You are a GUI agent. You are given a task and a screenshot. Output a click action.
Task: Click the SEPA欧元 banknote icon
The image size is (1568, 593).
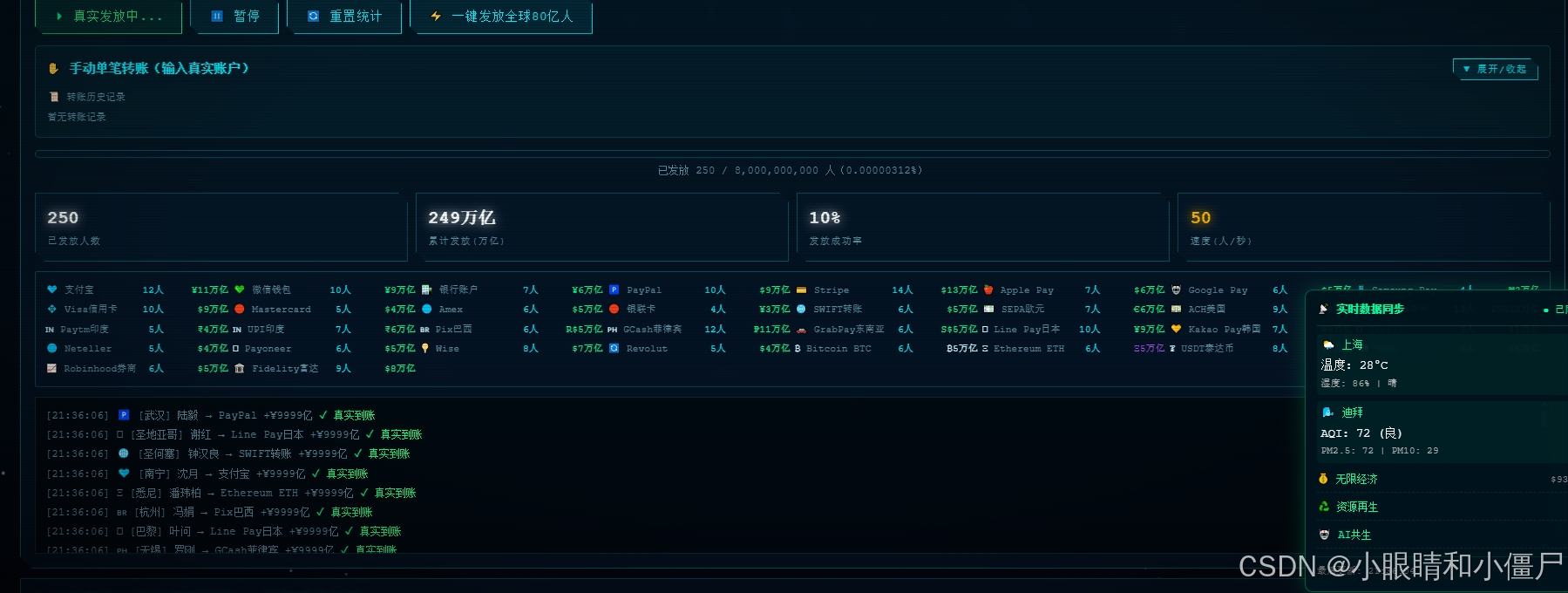coord(988,309)
